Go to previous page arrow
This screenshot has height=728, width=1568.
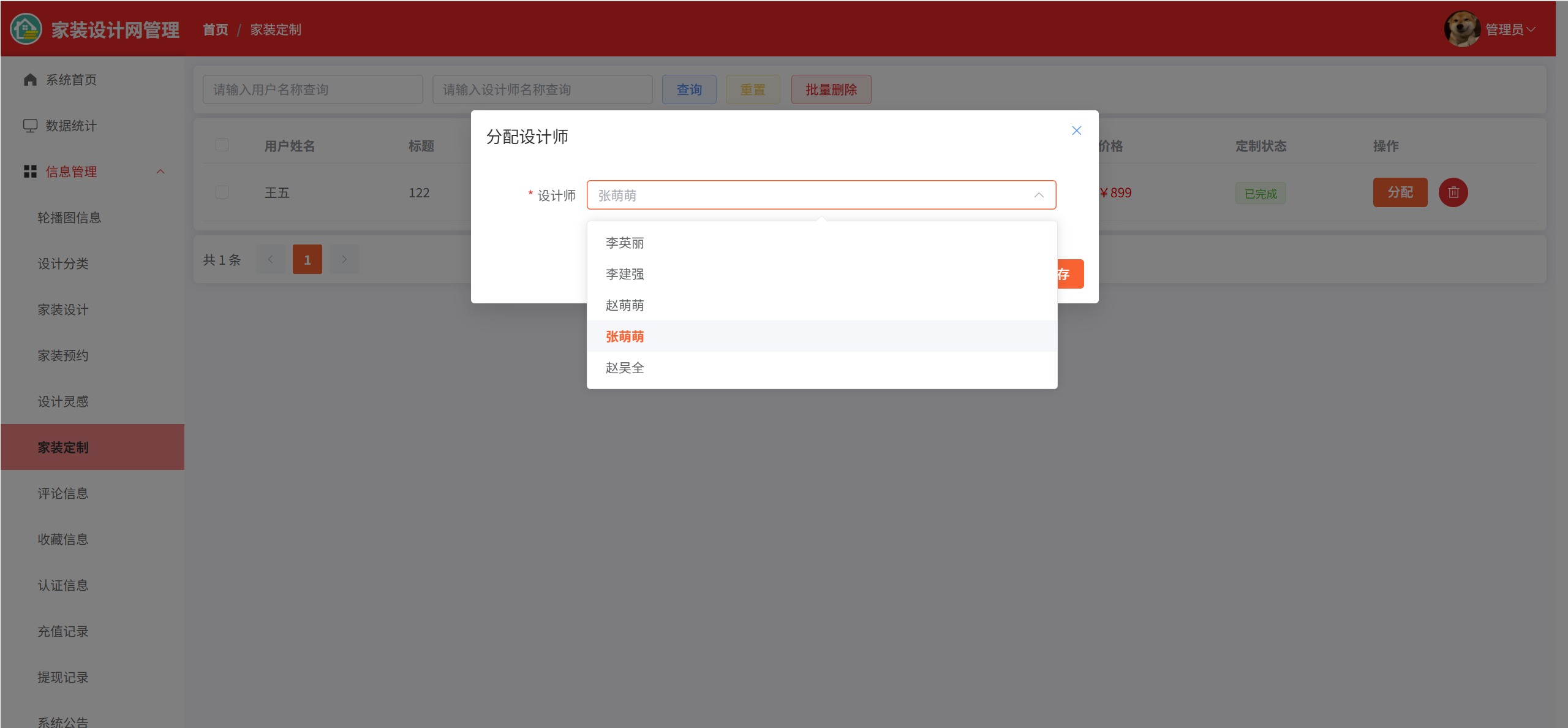click(x=270, y=259)
